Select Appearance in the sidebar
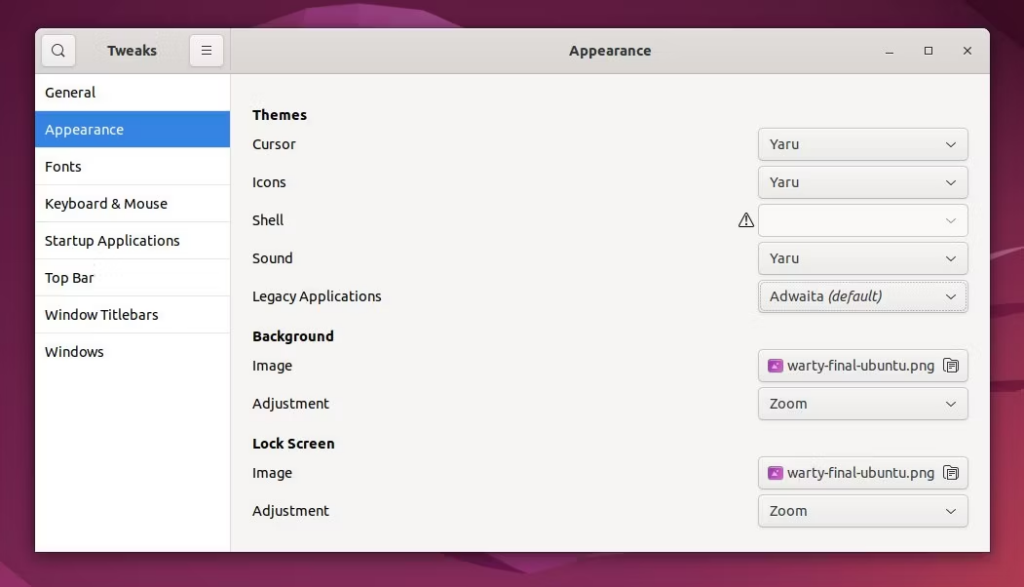 [x=133, y=129]
